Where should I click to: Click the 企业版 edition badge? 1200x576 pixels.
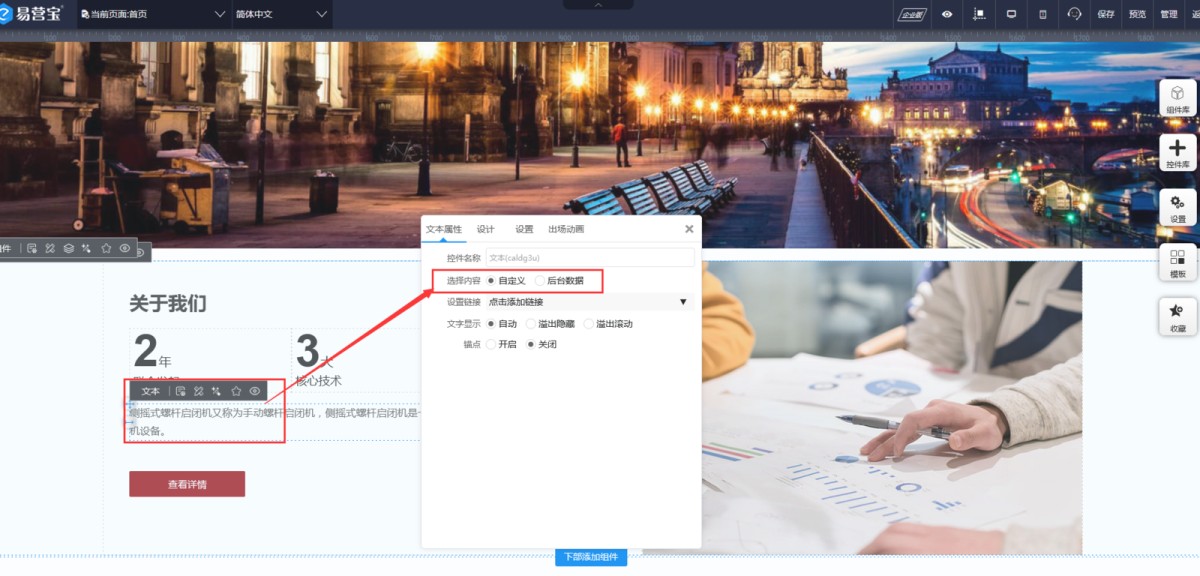click(912, 14)
